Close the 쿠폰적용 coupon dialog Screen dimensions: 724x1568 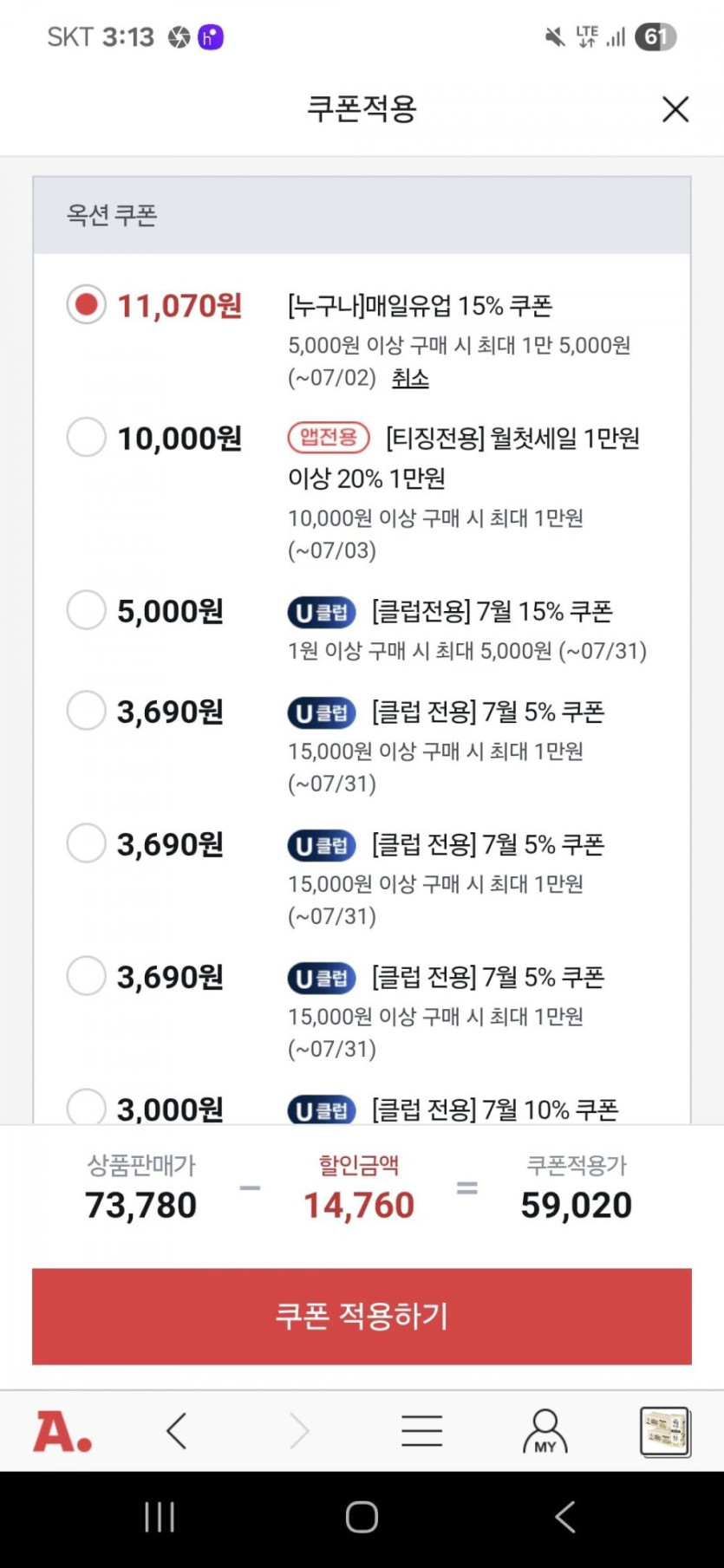(675, 109)
